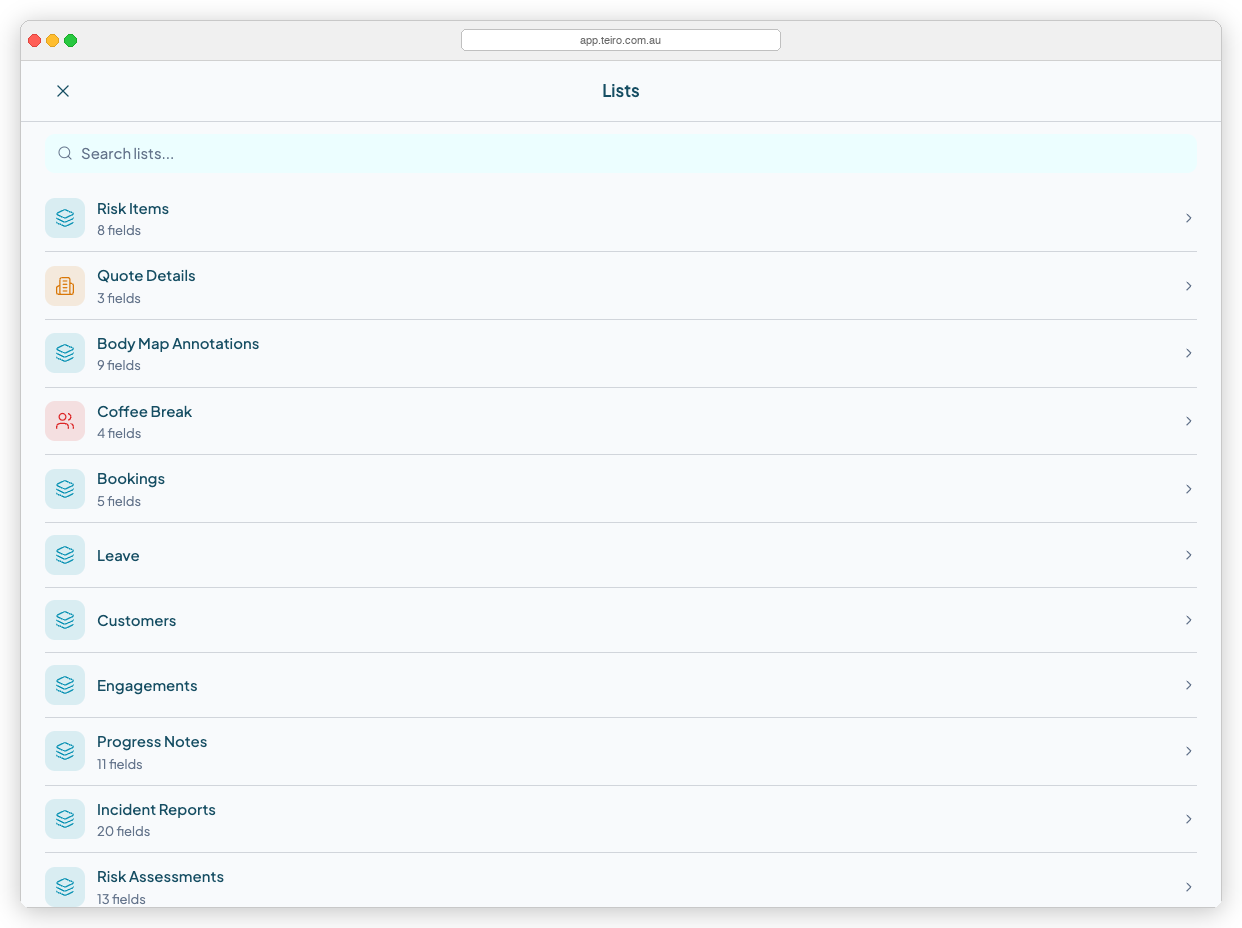The image size is (1242, 928).
Task: Click the Risk Items stack icon
Action: 64,217
